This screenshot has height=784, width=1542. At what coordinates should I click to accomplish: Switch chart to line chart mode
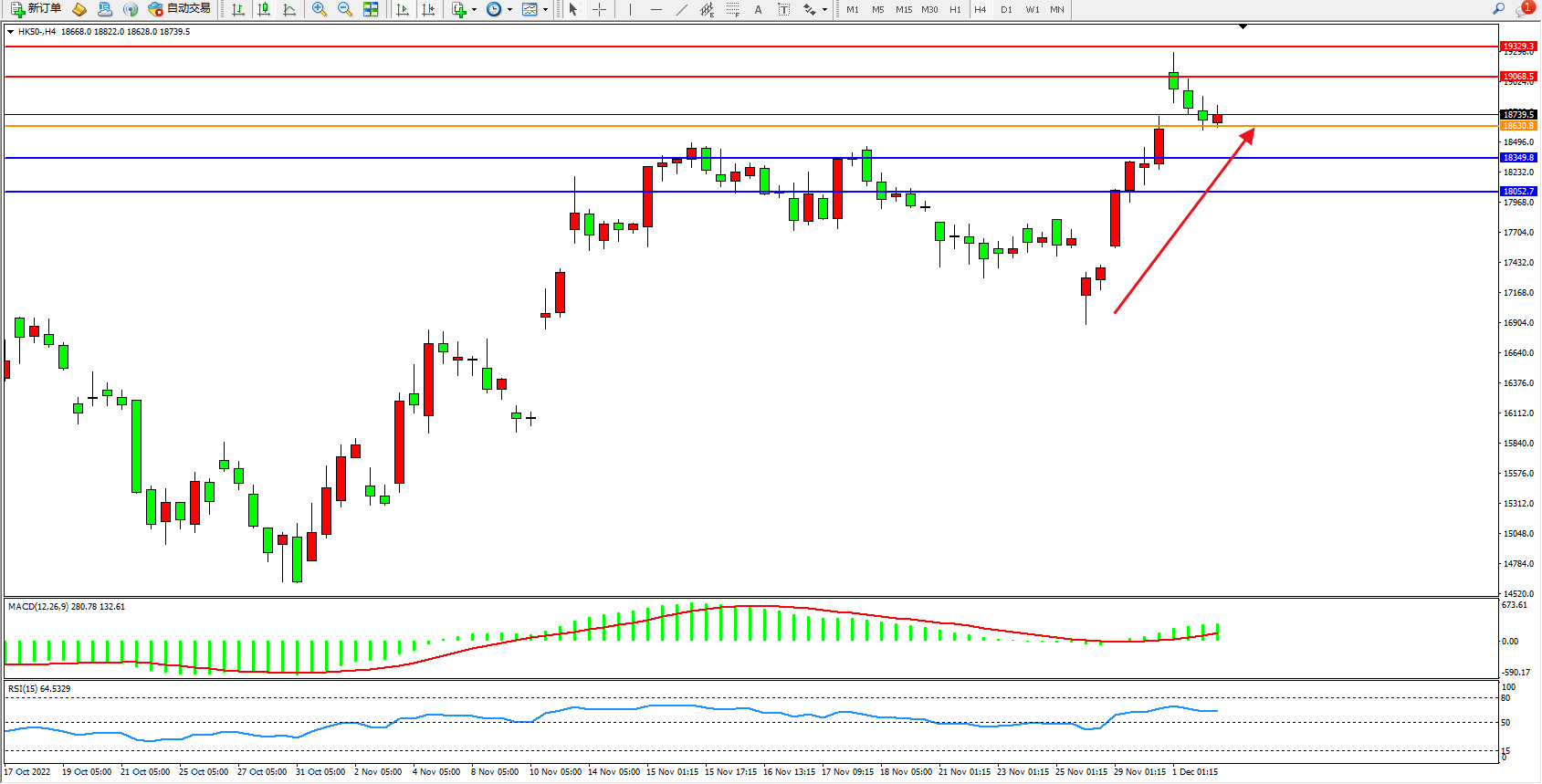click(289, 9)
